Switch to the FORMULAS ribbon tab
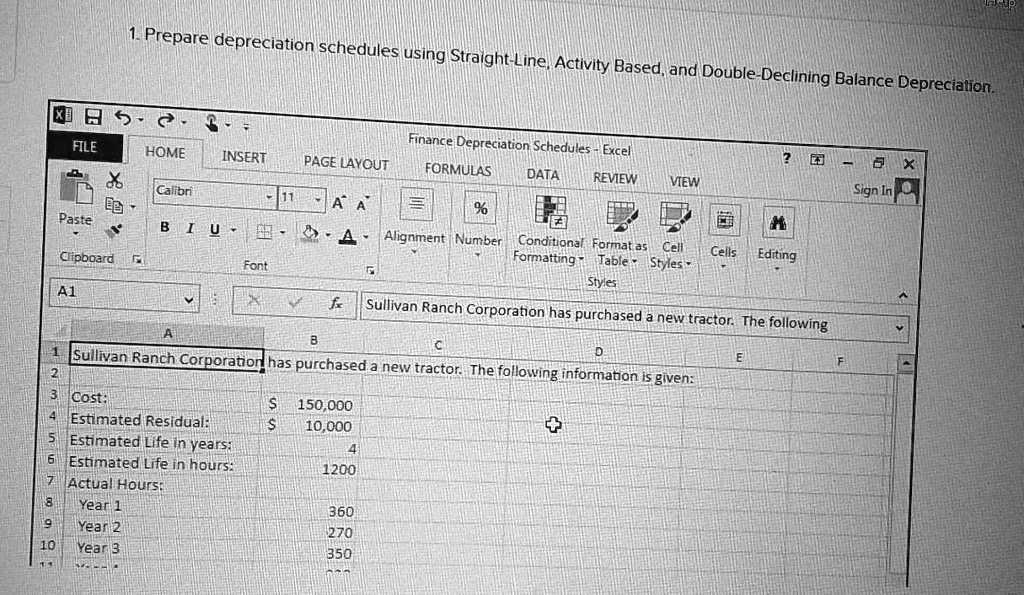The width and height of the screenshot is (1024, 595). click(x=457, y=169)
